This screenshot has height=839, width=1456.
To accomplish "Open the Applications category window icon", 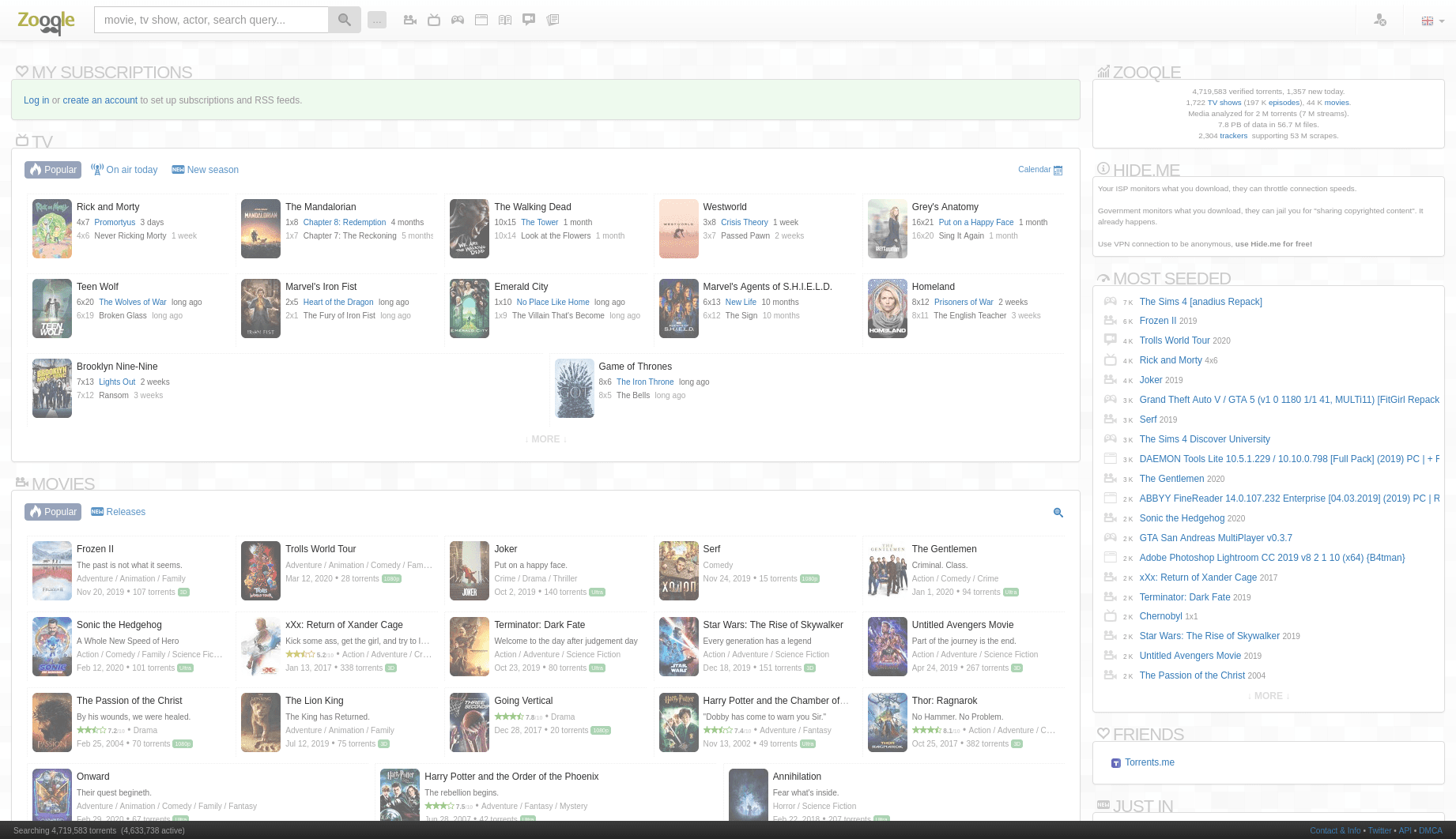I will click(x=481, y=20).
